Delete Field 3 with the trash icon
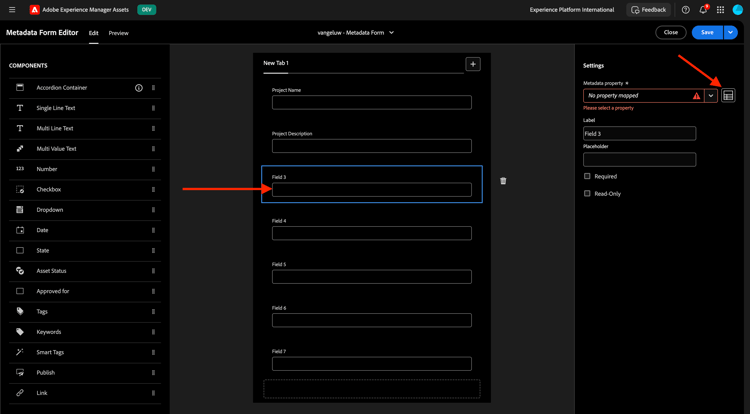The width and height of the screenshot is (750, 414). coord(503,181)
